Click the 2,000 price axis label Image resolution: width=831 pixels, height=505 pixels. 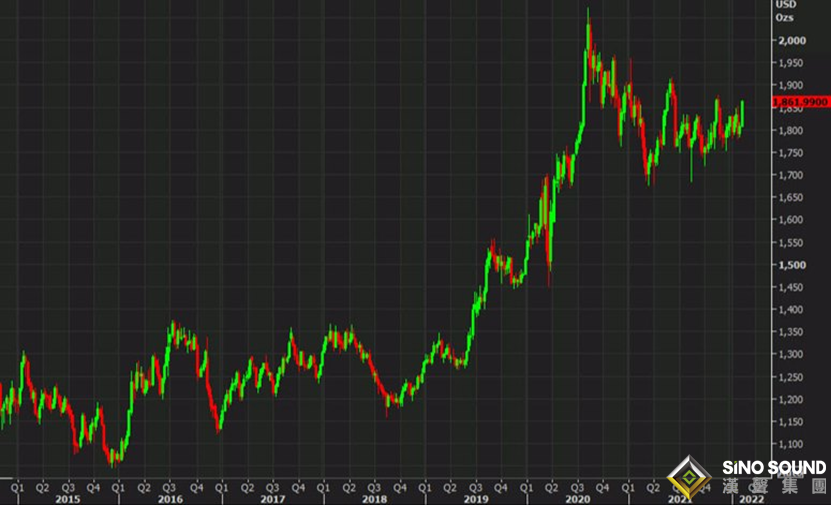(x=790, y=40)
